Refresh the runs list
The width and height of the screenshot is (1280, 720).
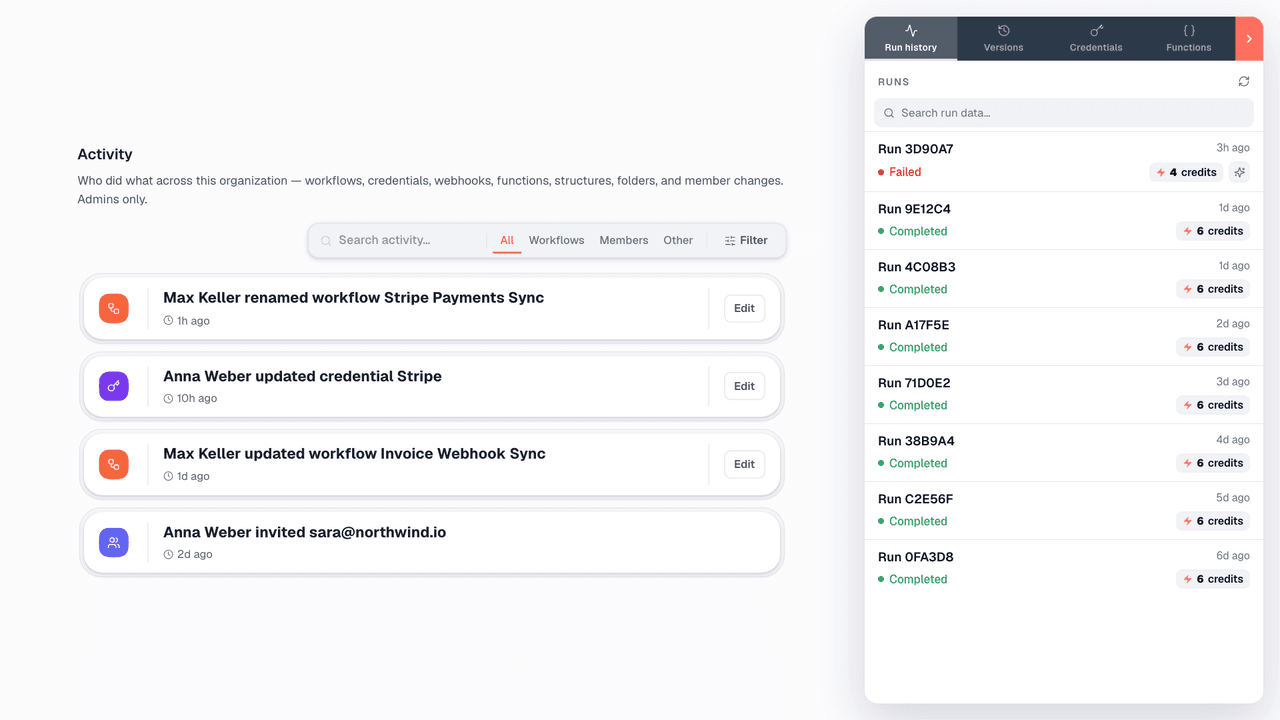point(1244,81)
